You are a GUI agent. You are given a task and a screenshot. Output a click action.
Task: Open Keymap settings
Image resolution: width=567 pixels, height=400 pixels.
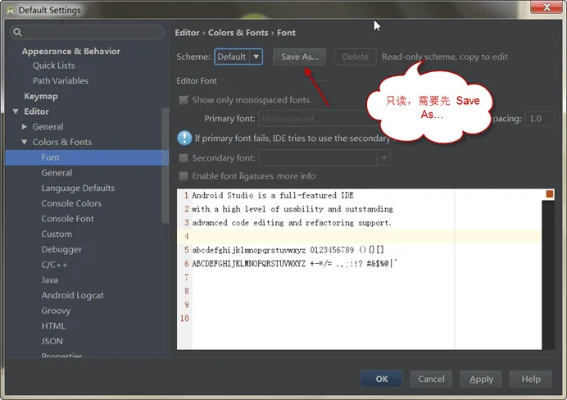coord(41,96)
